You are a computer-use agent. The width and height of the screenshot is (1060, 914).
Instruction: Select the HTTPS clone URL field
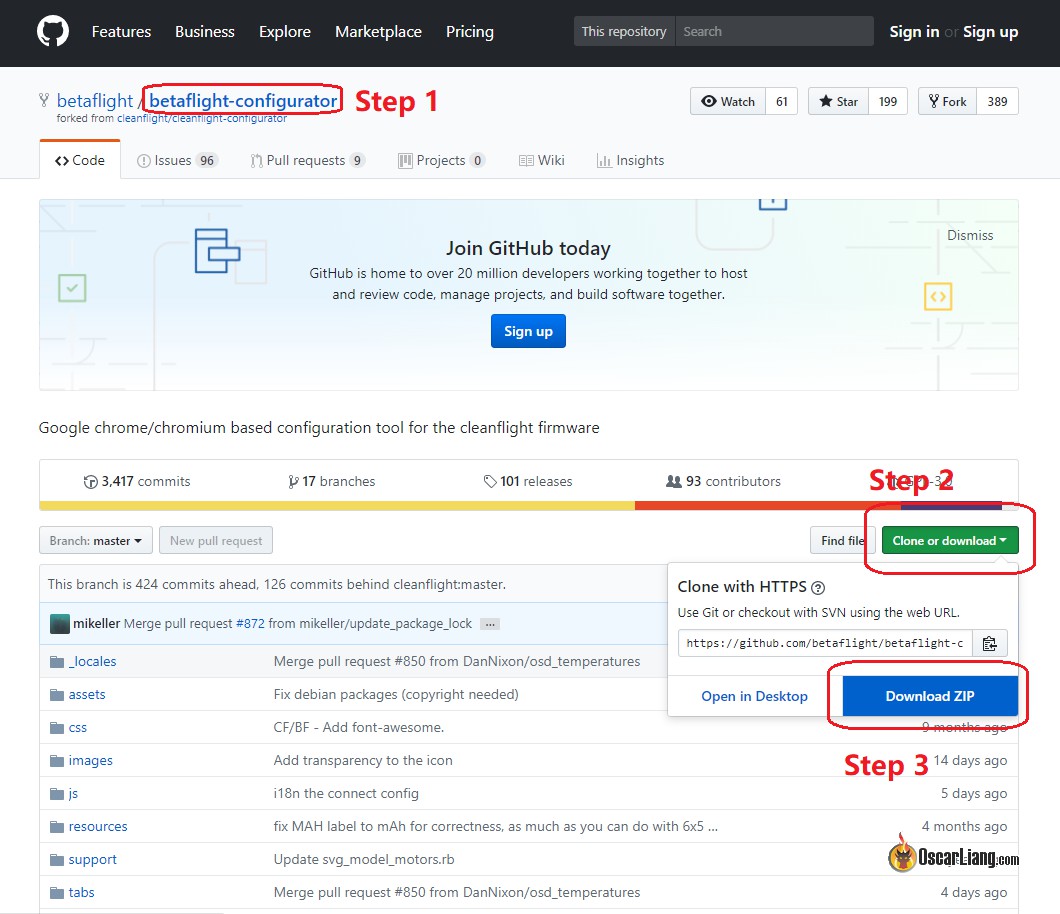(x=825, y=643)
